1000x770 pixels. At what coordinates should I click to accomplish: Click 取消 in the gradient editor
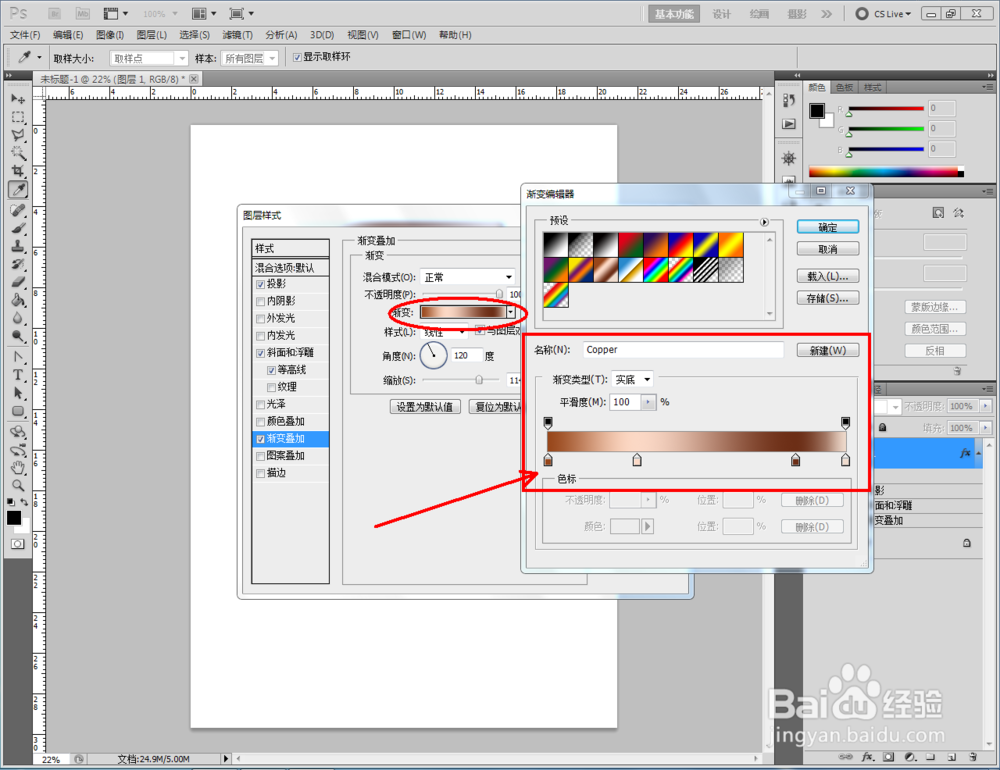(828, 249)
